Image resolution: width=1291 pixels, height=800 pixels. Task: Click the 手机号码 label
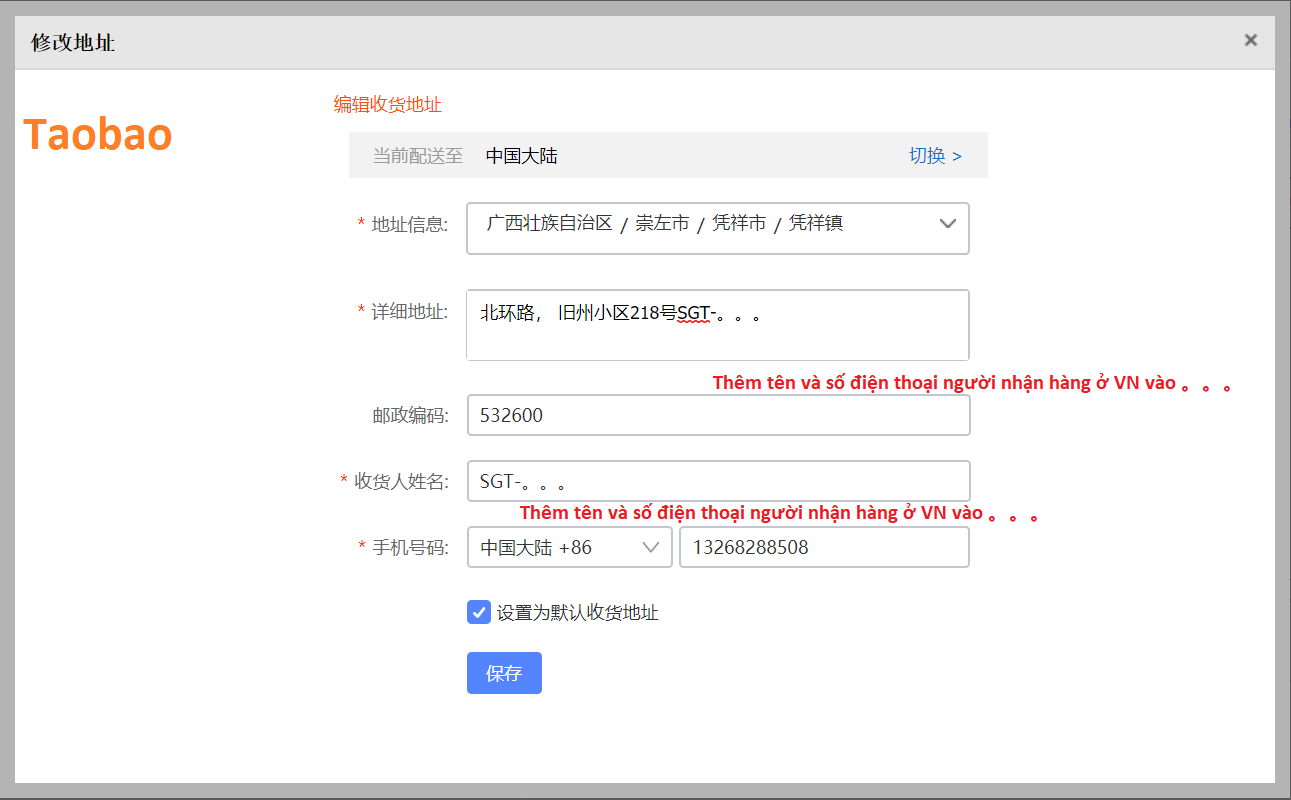point(410,547)
